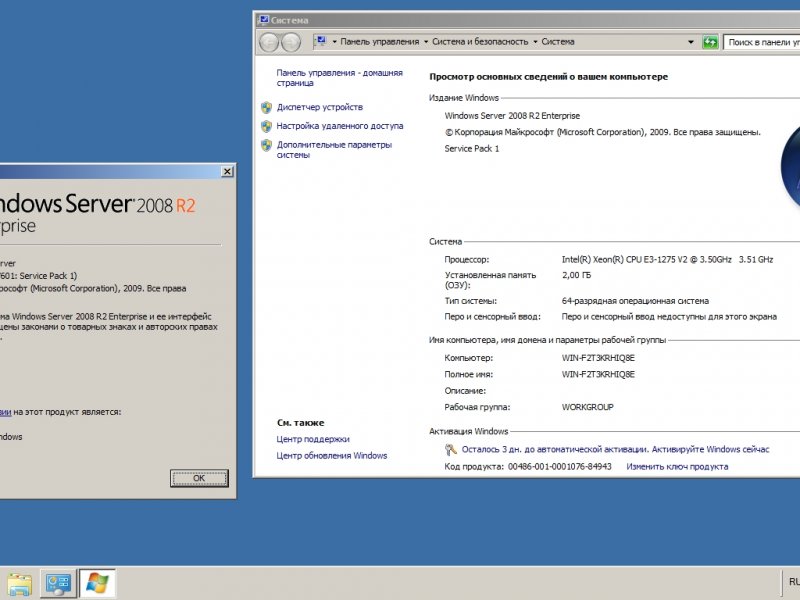800x600 pixels.
Task: Click the green refresh button beside address bar
Action: (x=710, y=42)
